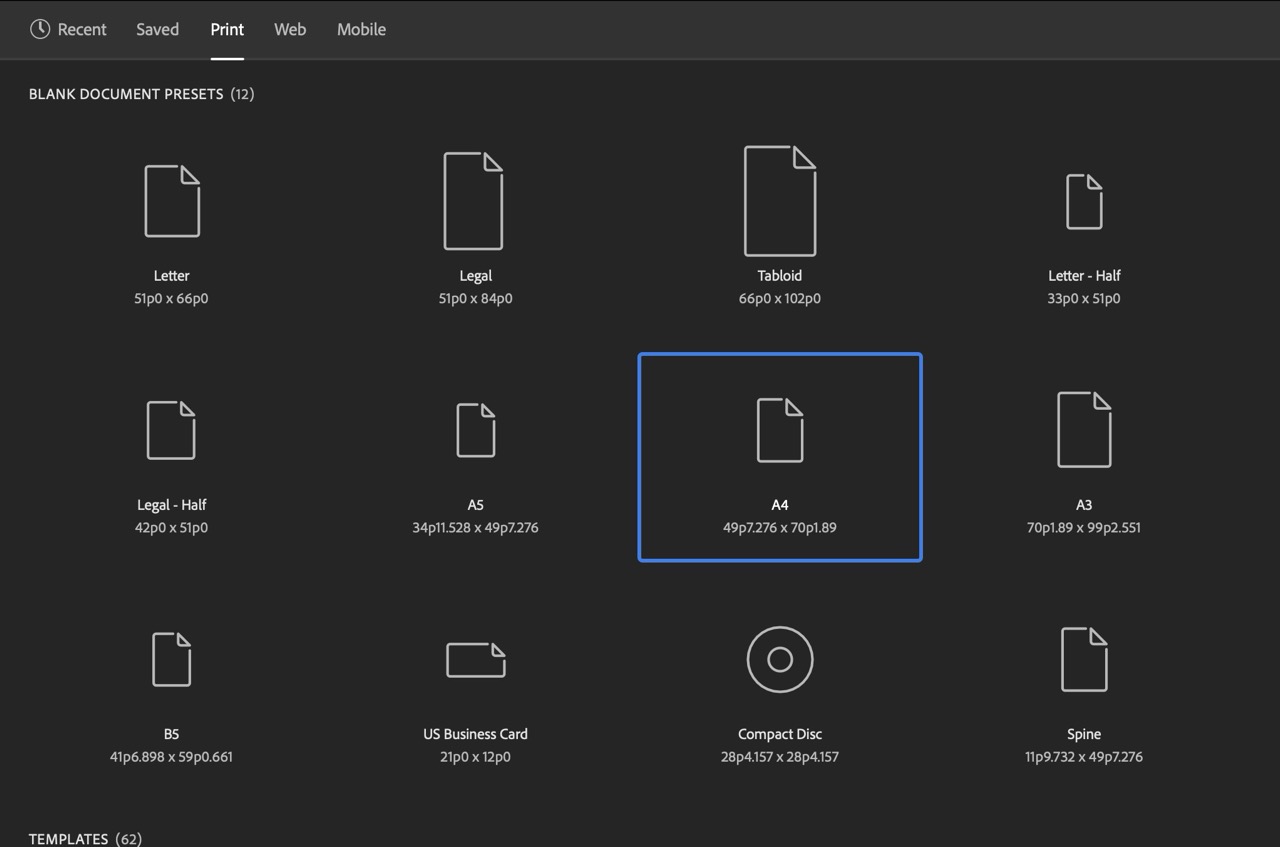Click the Compact Disc name label

780,733
